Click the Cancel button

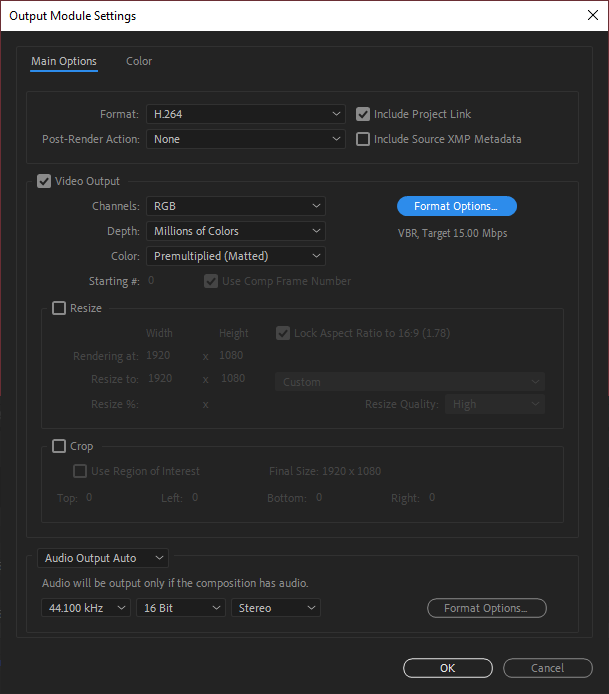click(x=547, y=668)
